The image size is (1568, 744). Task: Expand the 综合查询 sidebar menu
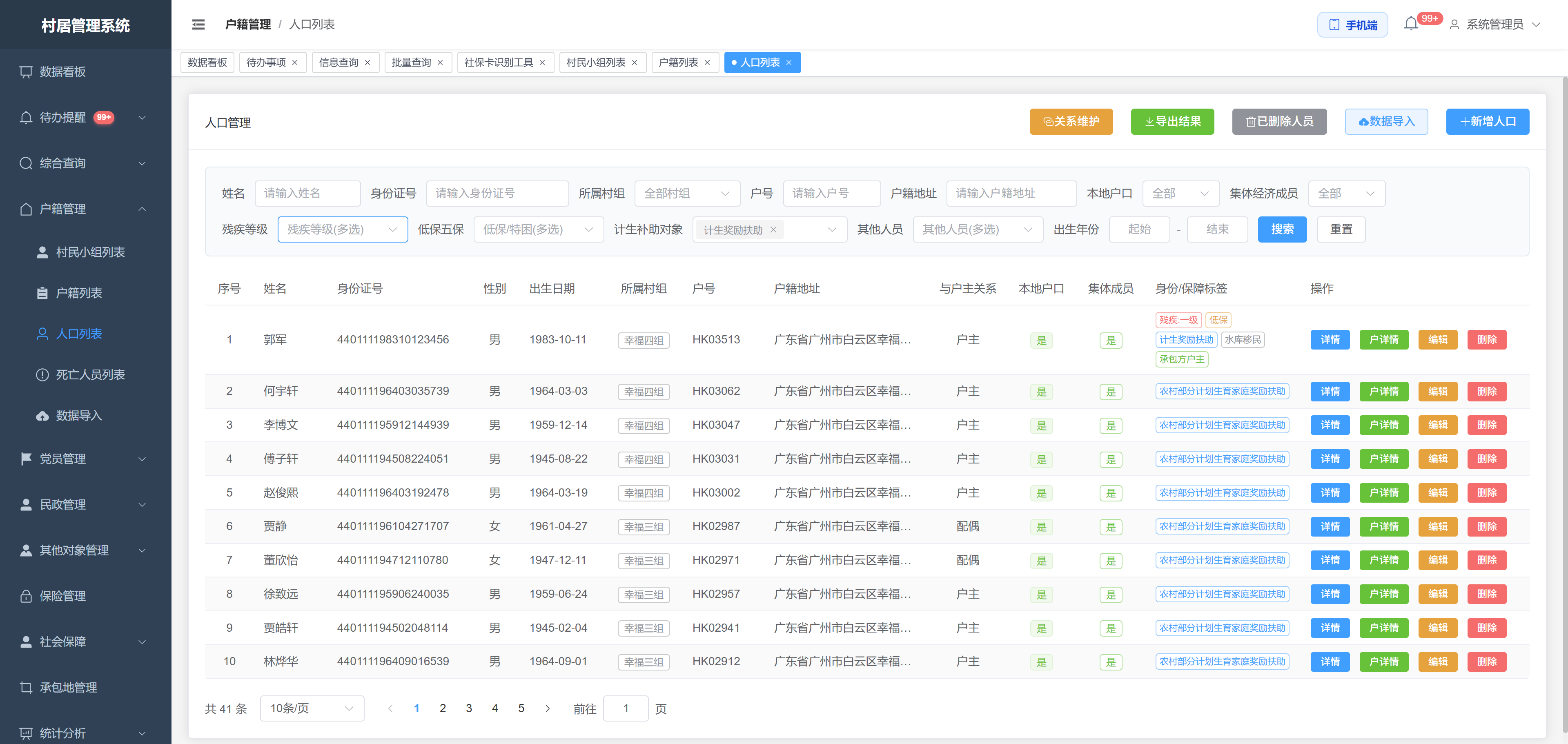click(86, 163)
